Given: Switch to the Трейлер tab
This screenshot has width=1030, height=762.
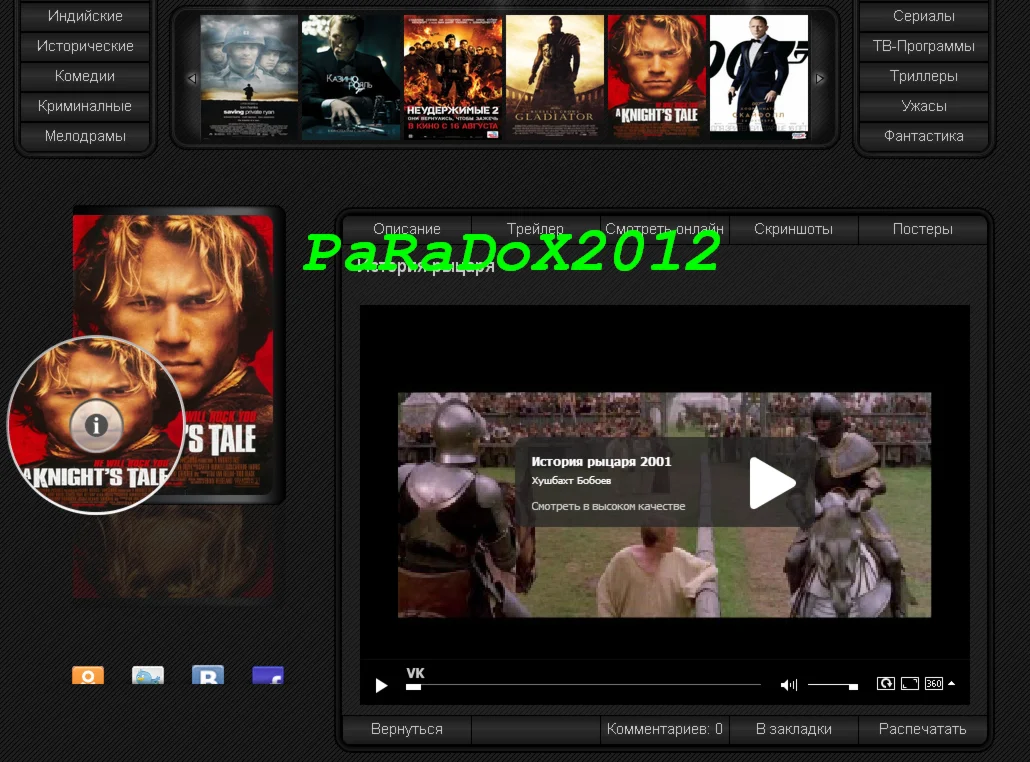Looking at the screenshot, I should tap(535, 229).
